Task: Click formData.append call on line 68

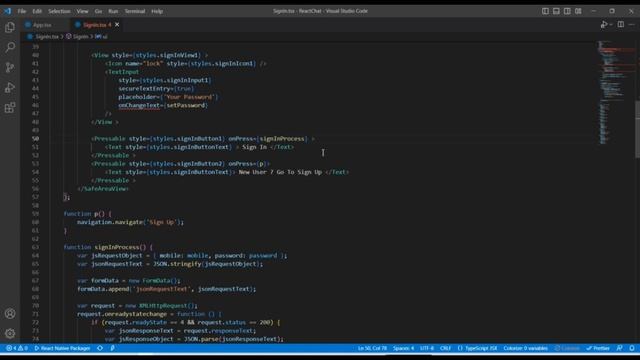Action: click(x=167, y=289)
